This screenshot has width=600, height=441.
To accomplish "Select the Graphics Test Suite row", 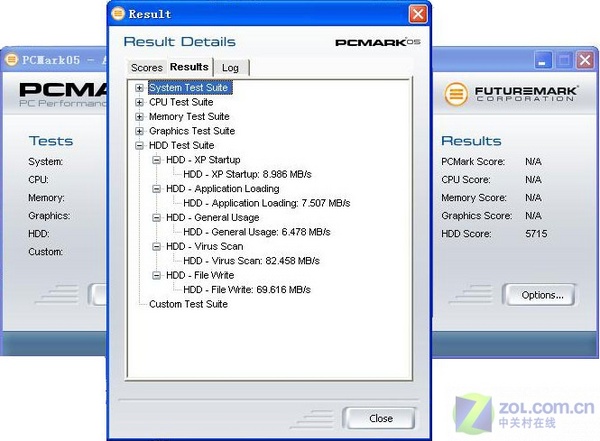I will [x=192, y=131].
